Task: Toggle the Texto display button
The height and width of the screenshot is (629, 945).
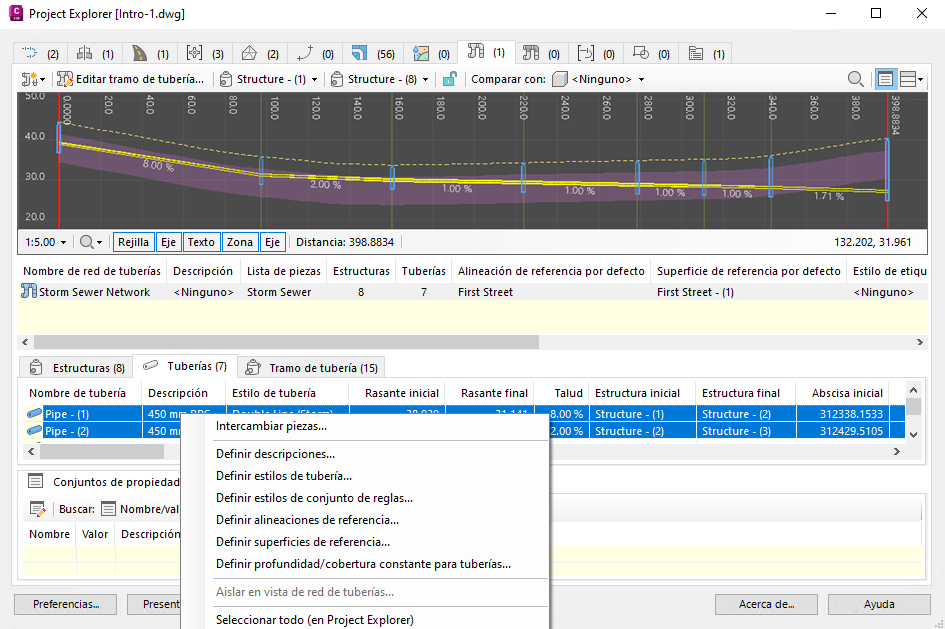Action: click(x=201, y=242)
